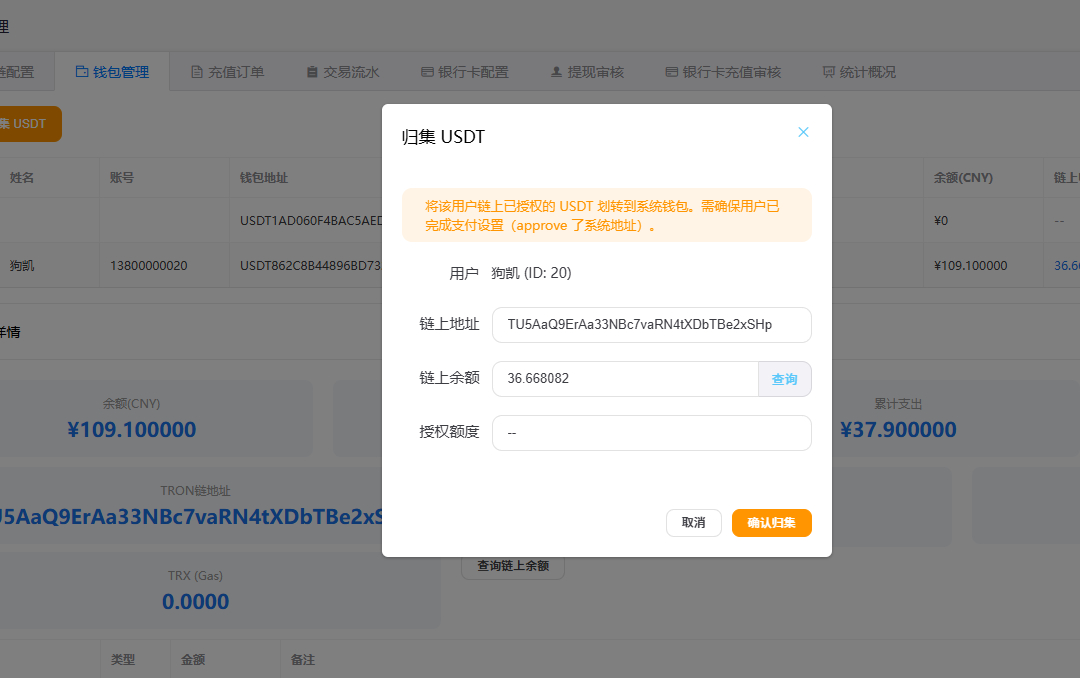The image size is (1080, 678).
Task: Click the blue 36.6 on-chain link in table
Action: click(x=1067, y=265)
